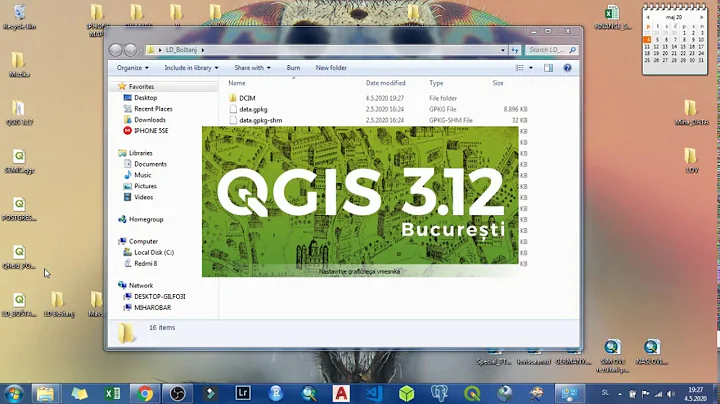Screen dimensions: 720x404
Task: Open Local Disk (C:) in the navigation pane
Action: tap(154, 252)
